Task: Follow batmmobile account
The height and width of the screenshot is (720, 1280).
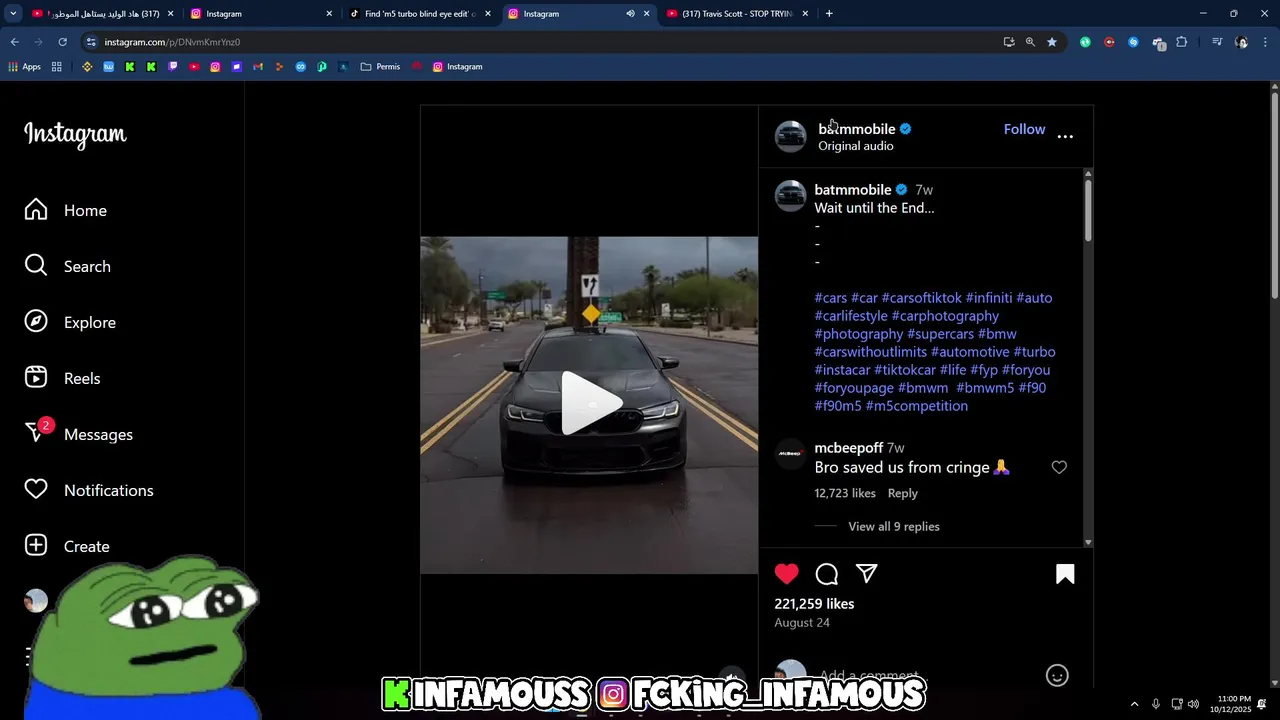Action: 1024,129
